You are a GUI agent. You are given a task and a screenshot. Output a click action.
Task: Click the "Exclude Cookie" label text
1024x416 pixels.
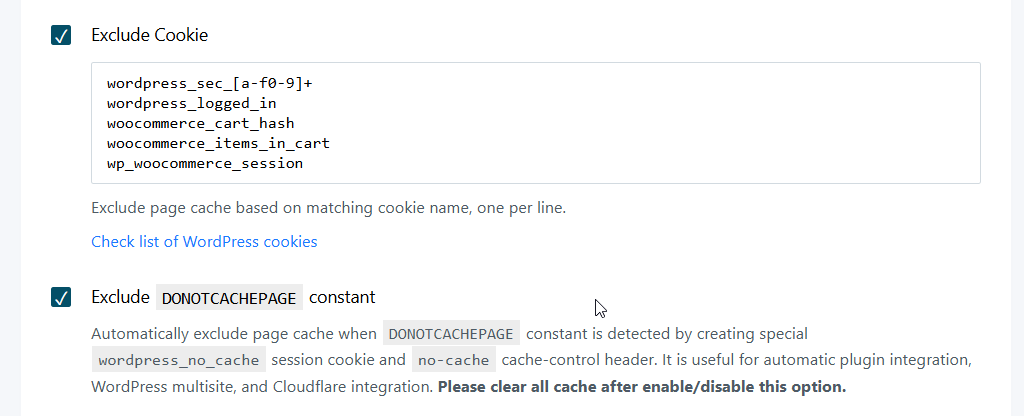pyautogui.click(x=149, y=36)
